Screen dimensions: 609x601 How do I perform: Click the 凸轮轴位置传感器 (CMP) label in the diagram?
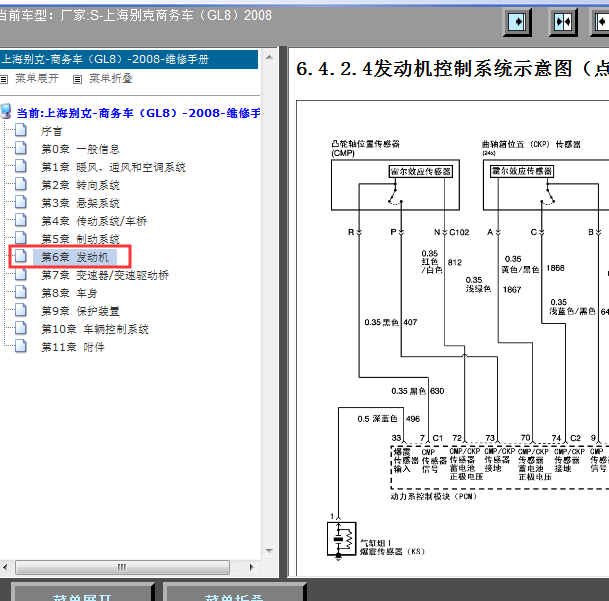(365, 148)
